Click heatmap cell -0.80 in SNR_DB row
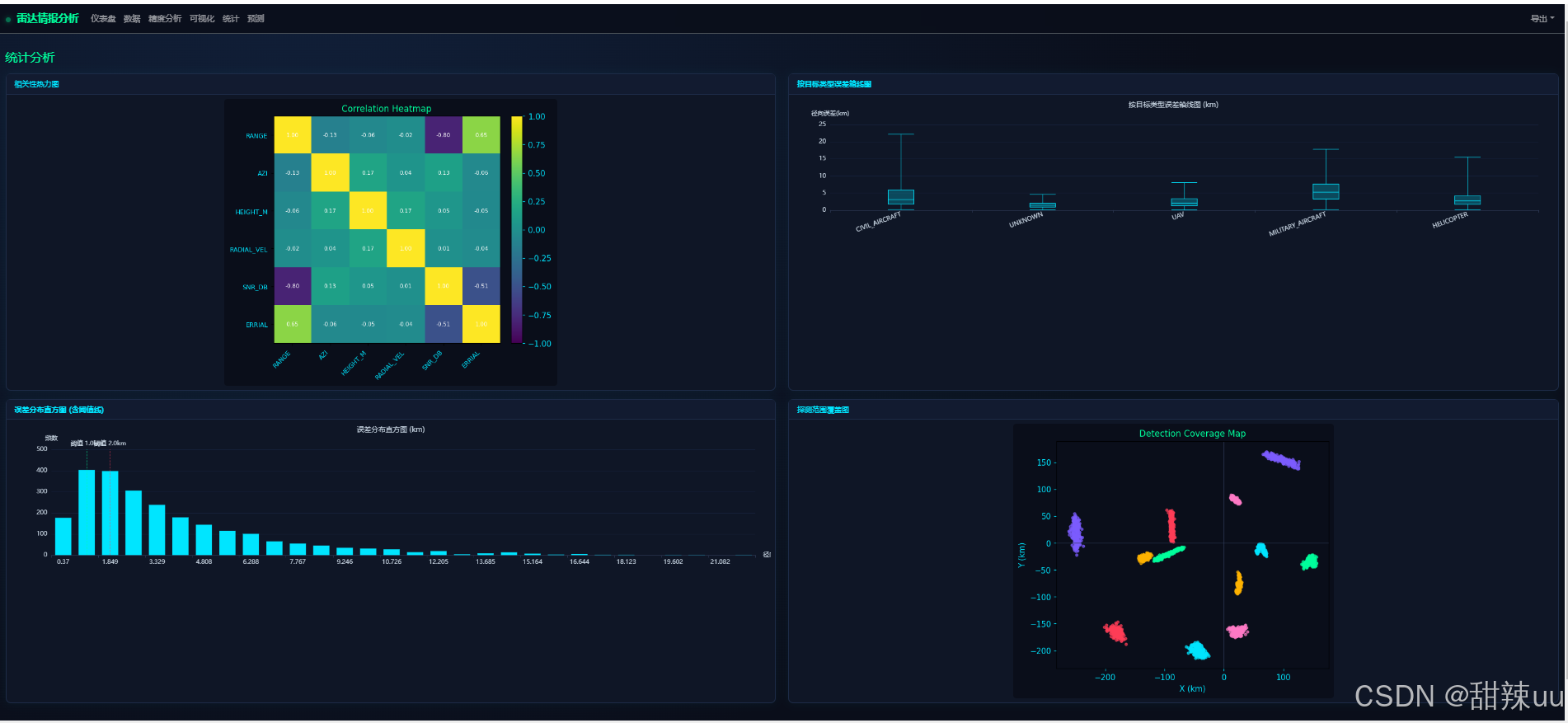The image size is (1568, 723). (293, 286)
